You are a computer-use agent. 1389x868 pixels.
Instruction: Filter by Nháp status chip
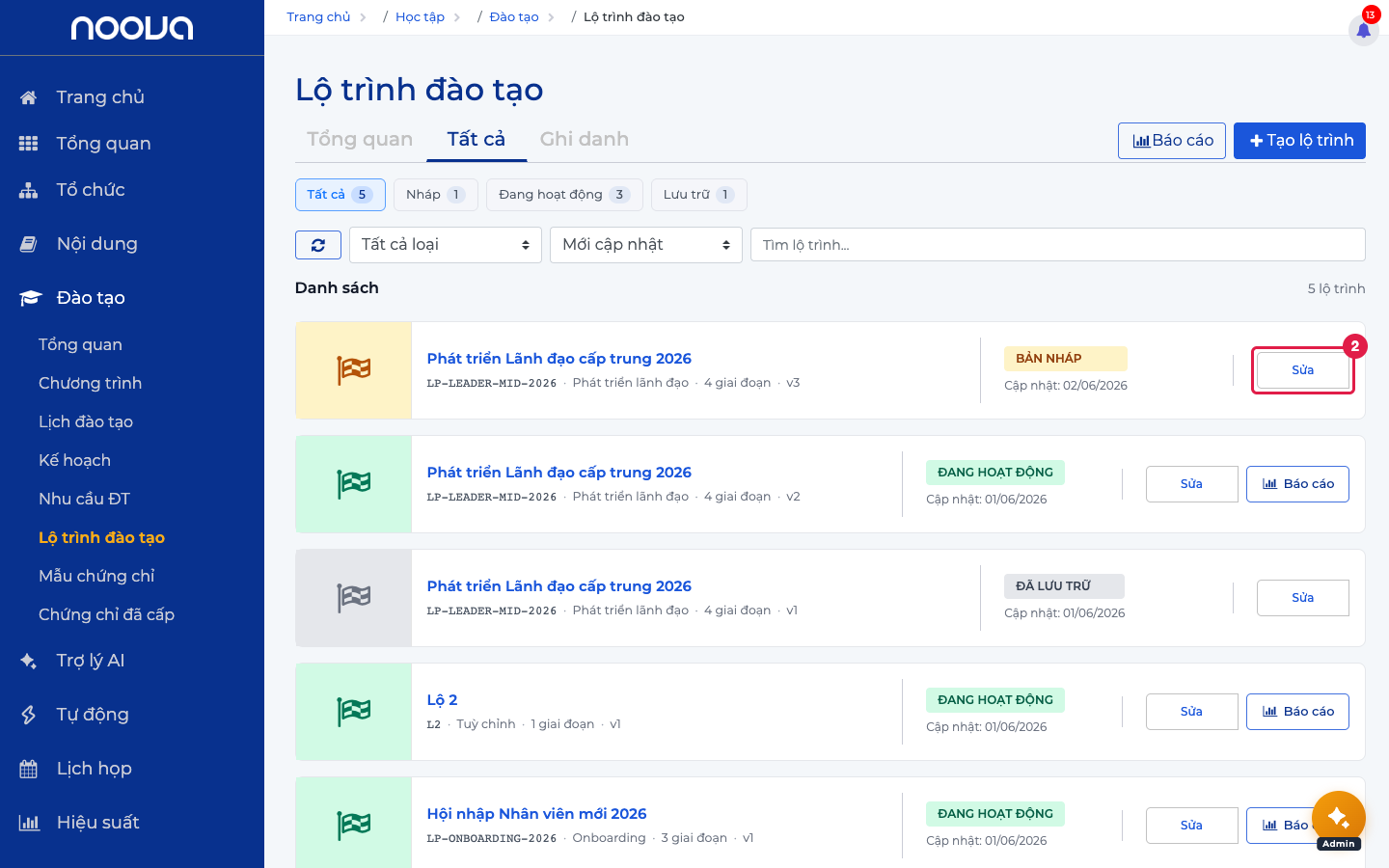pos(436,195)
